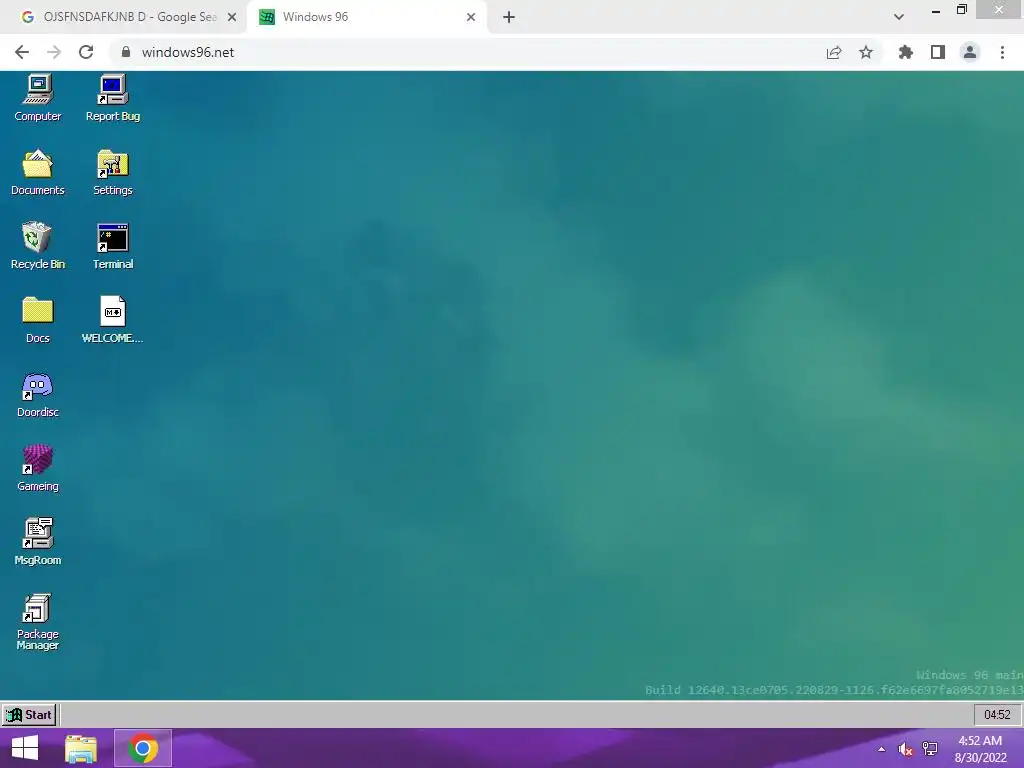Click the Windows 96 Start button
The height and width of the screenshot is (768, 1024).
(x=29, y=715)
